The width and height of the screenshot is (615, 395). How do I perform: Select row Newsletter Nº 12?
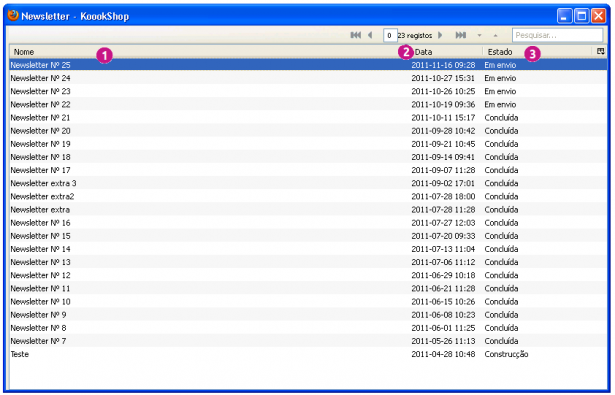(x=308, y=275)
